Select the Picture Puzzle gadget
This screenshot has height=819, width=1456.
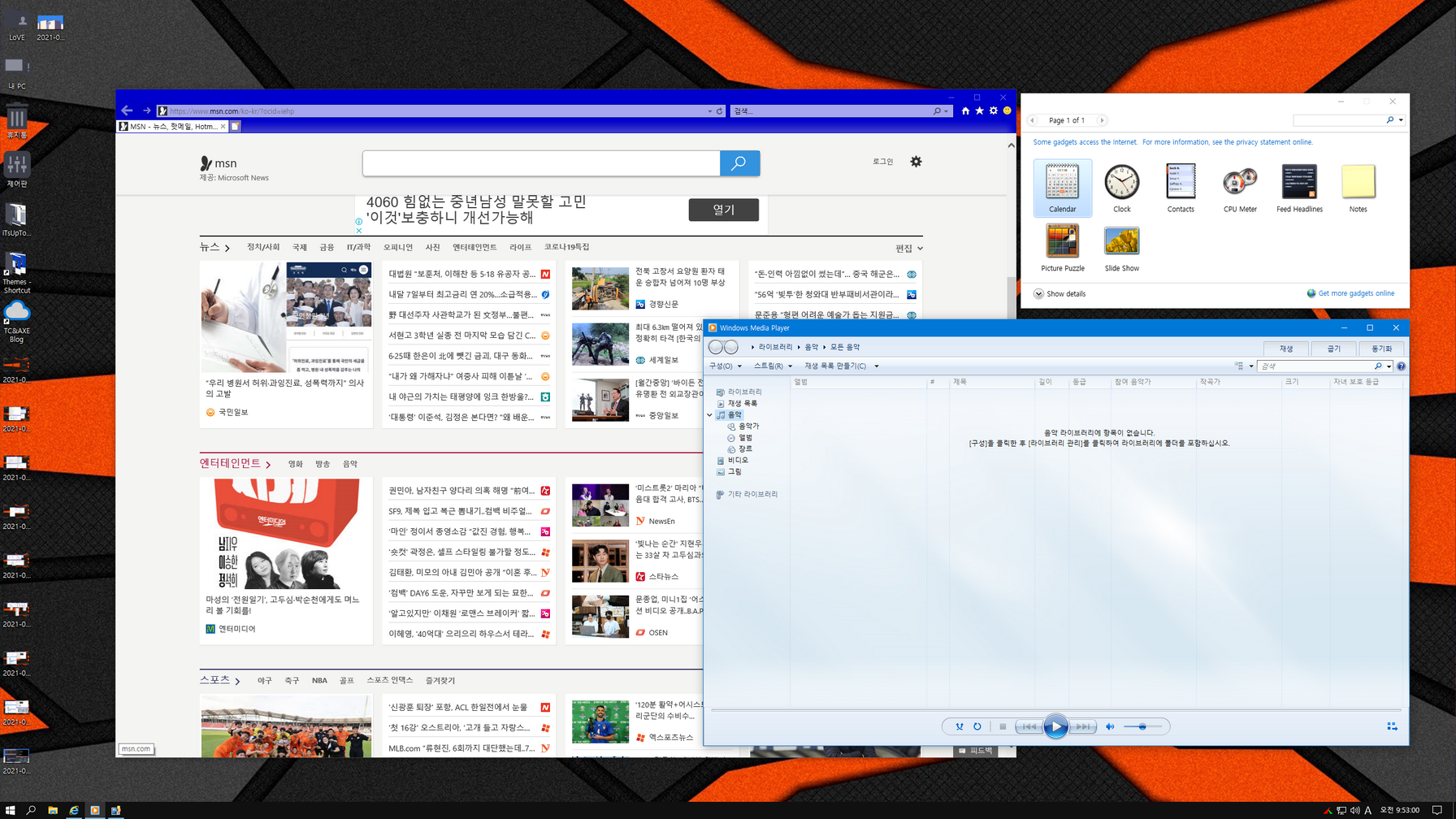1063,247
